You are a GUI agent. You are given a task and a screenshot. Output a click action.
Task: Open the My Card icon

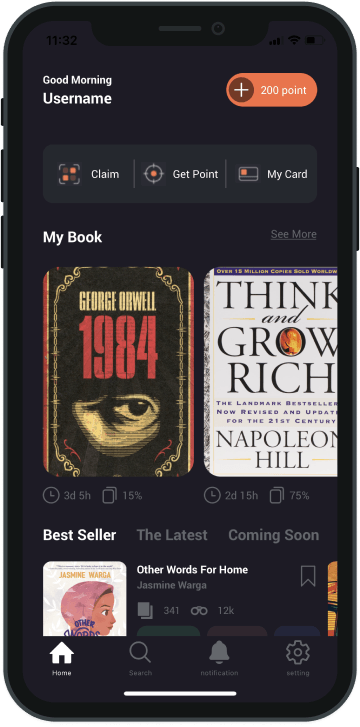point(248,174)
